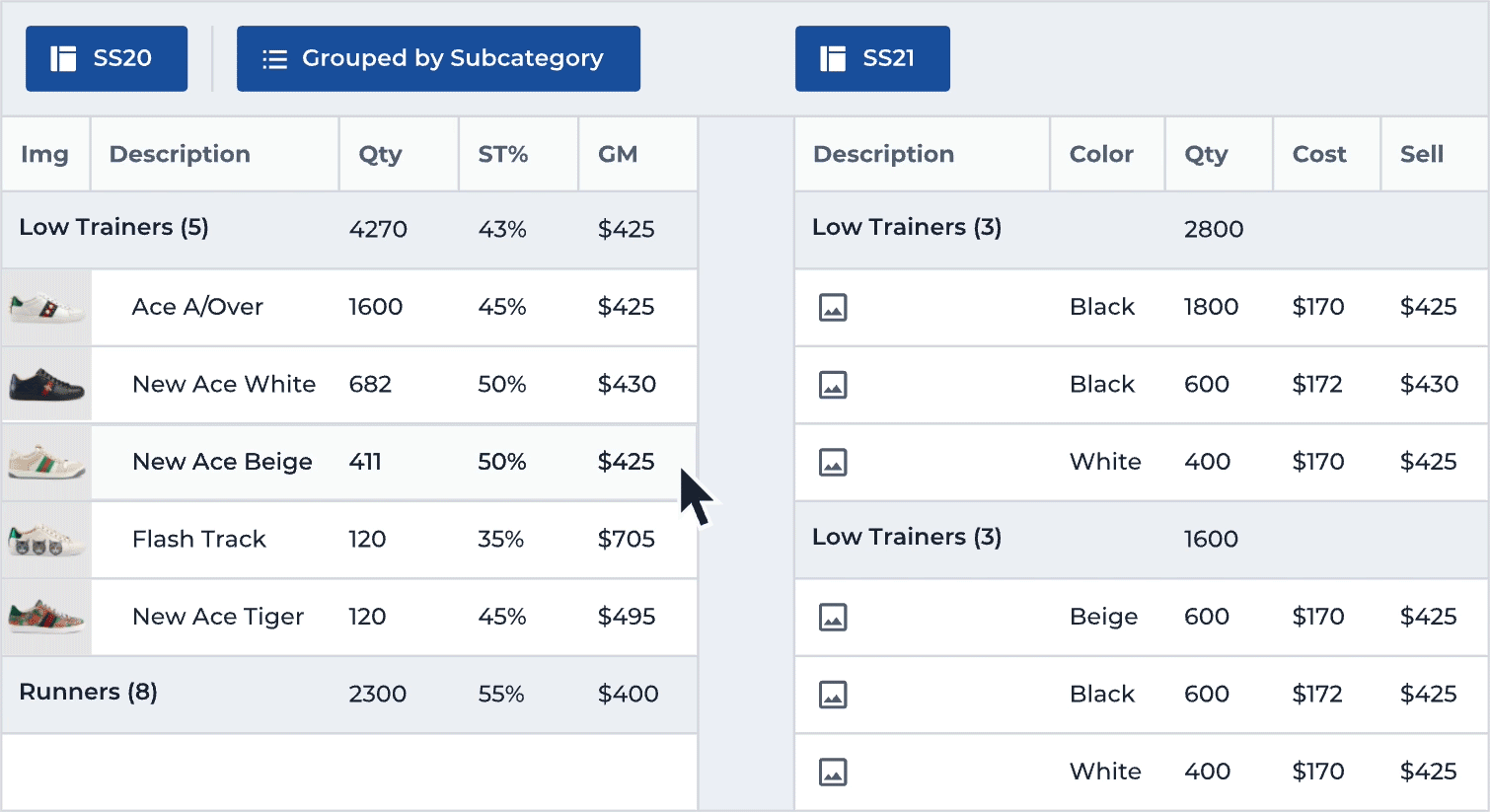The height and width of the screenshot is (812, 1490).
Task: Open the Flash Track shoe thumbnail
Action: 46,540
